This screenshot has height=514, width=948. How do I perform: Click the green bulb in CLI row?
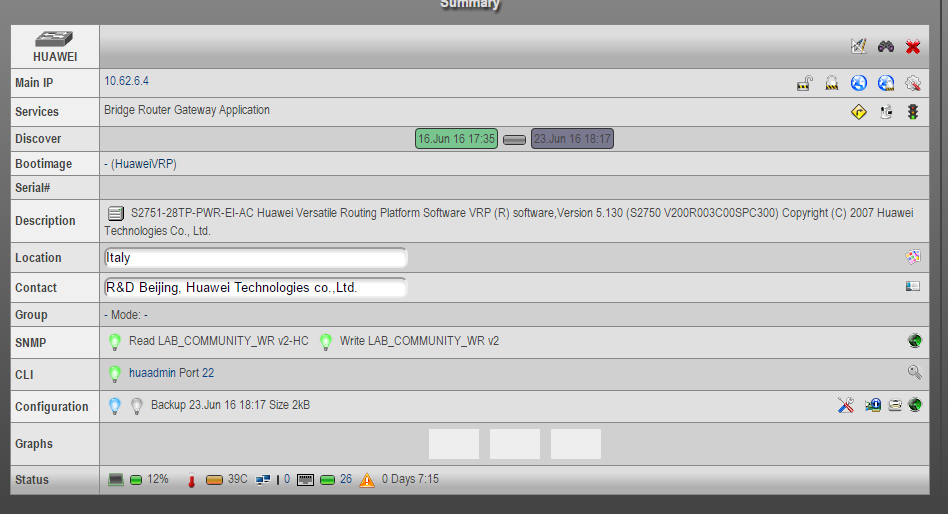pos(115,374)
